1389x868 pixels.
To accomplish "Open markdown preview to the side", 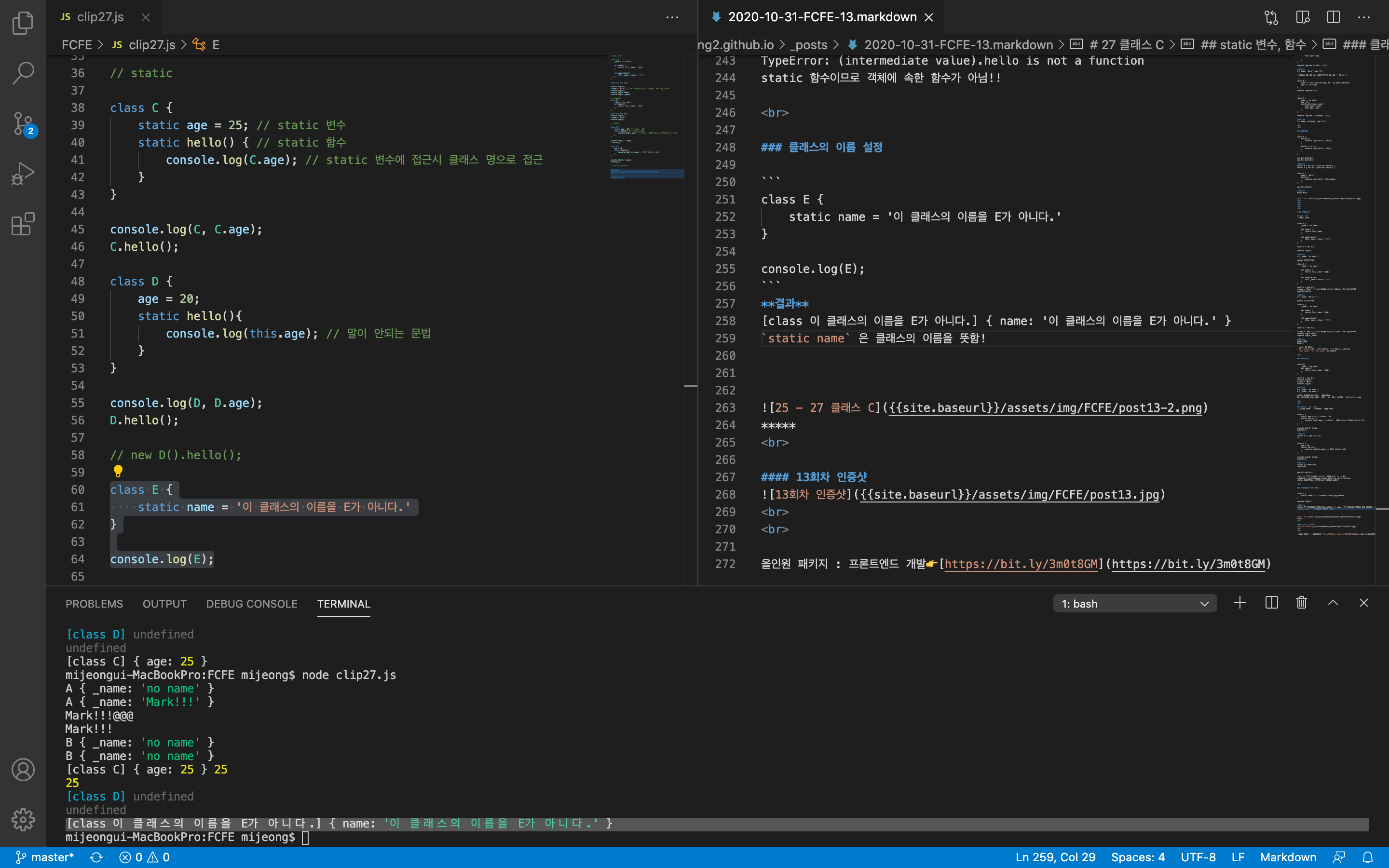I will tap(1302, 17).
